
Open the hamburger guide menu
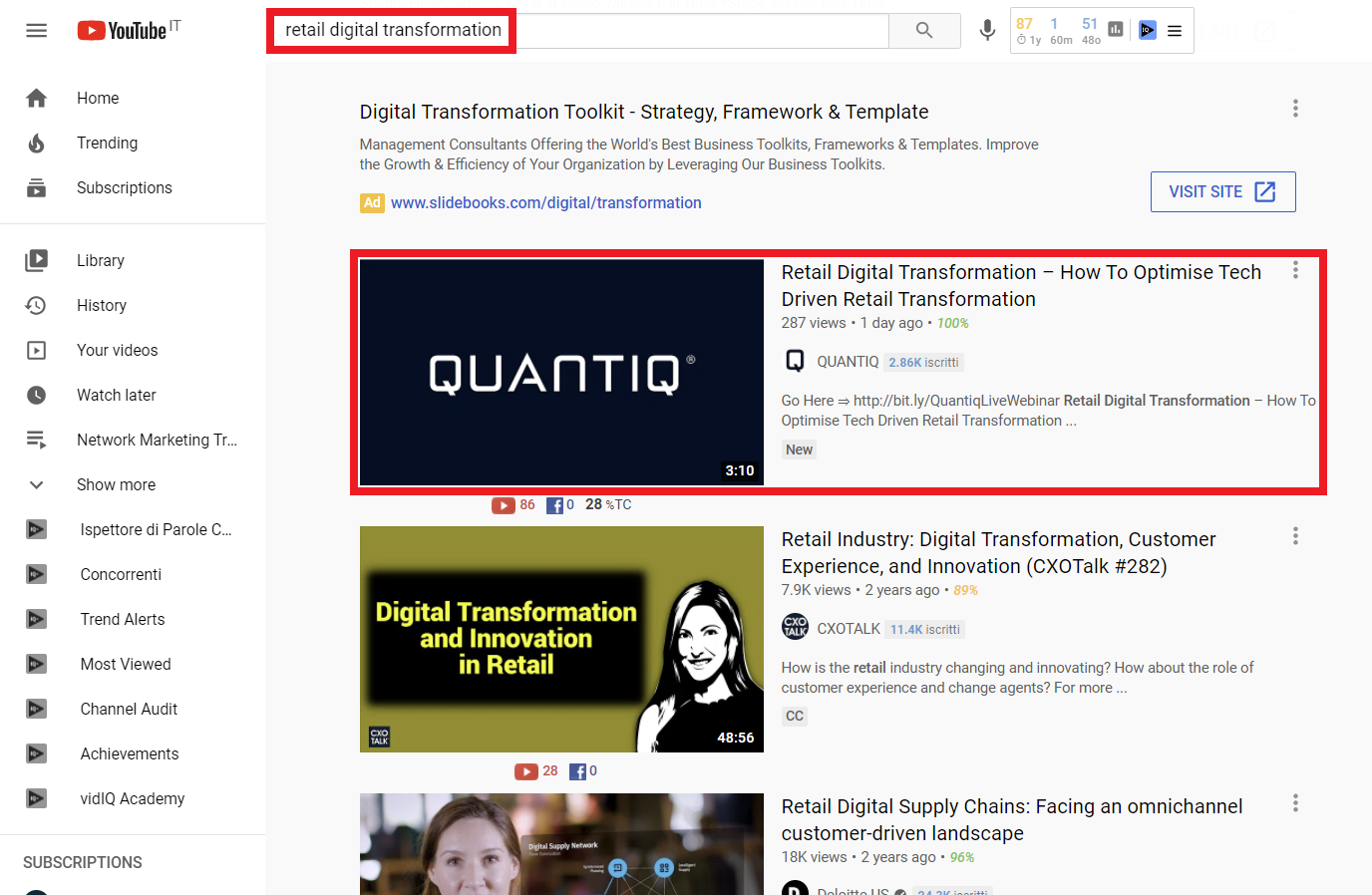(37, 31)
